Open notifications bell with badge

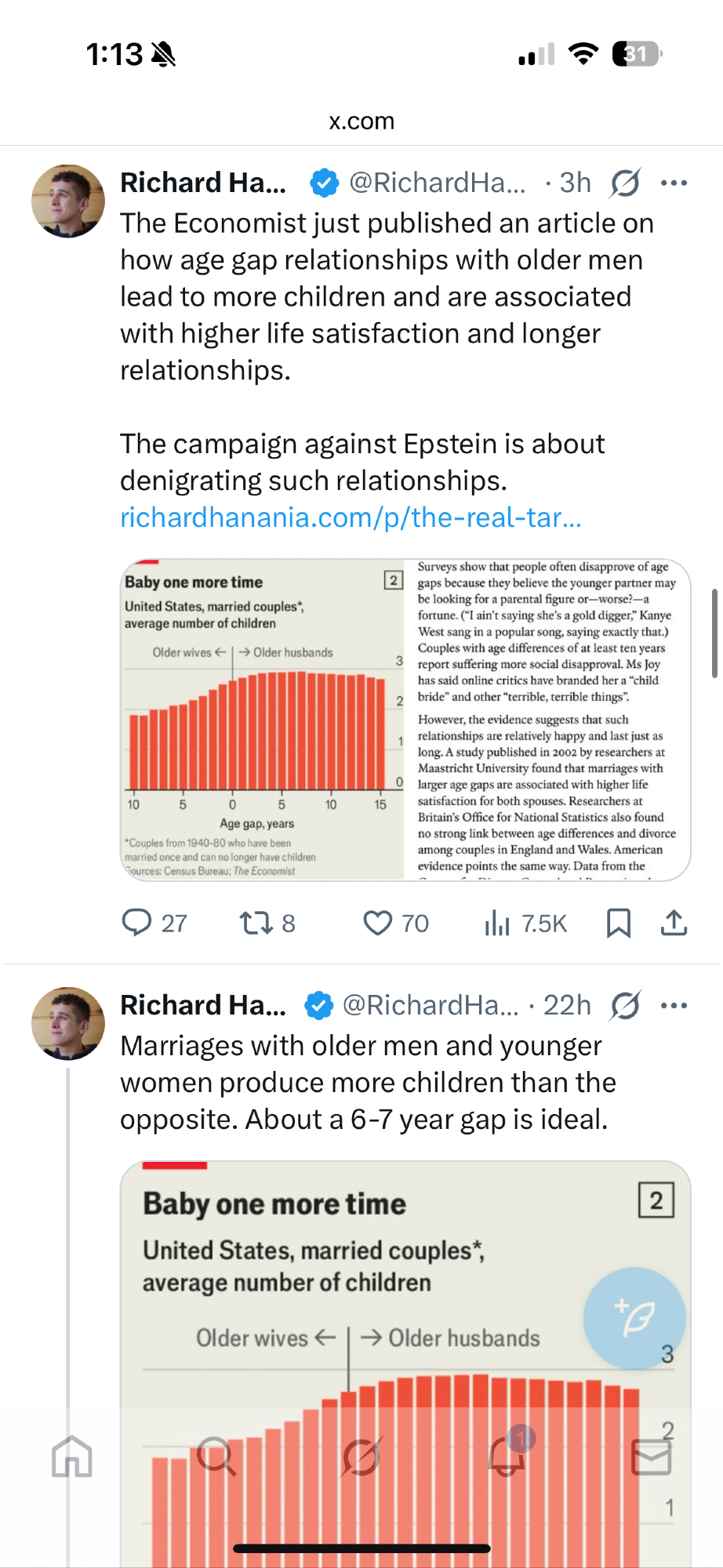pos(507,1457)
